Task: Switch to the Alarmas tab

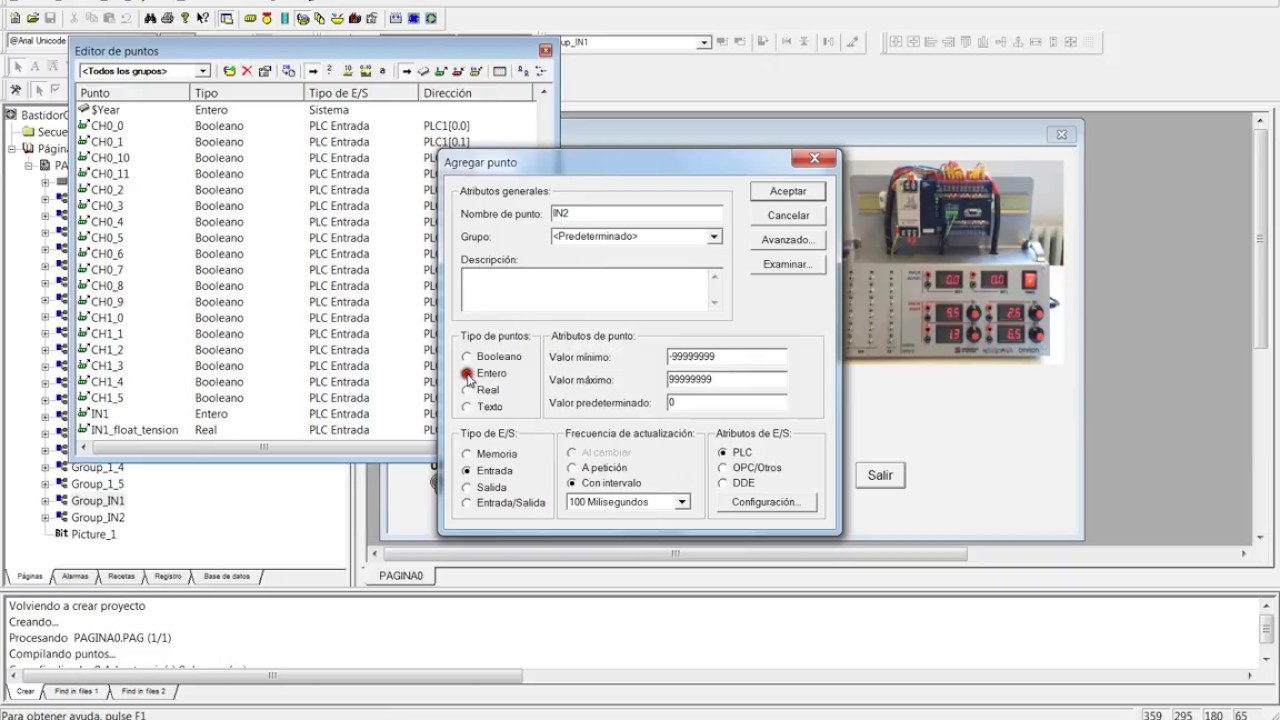Action: point(75,577)
